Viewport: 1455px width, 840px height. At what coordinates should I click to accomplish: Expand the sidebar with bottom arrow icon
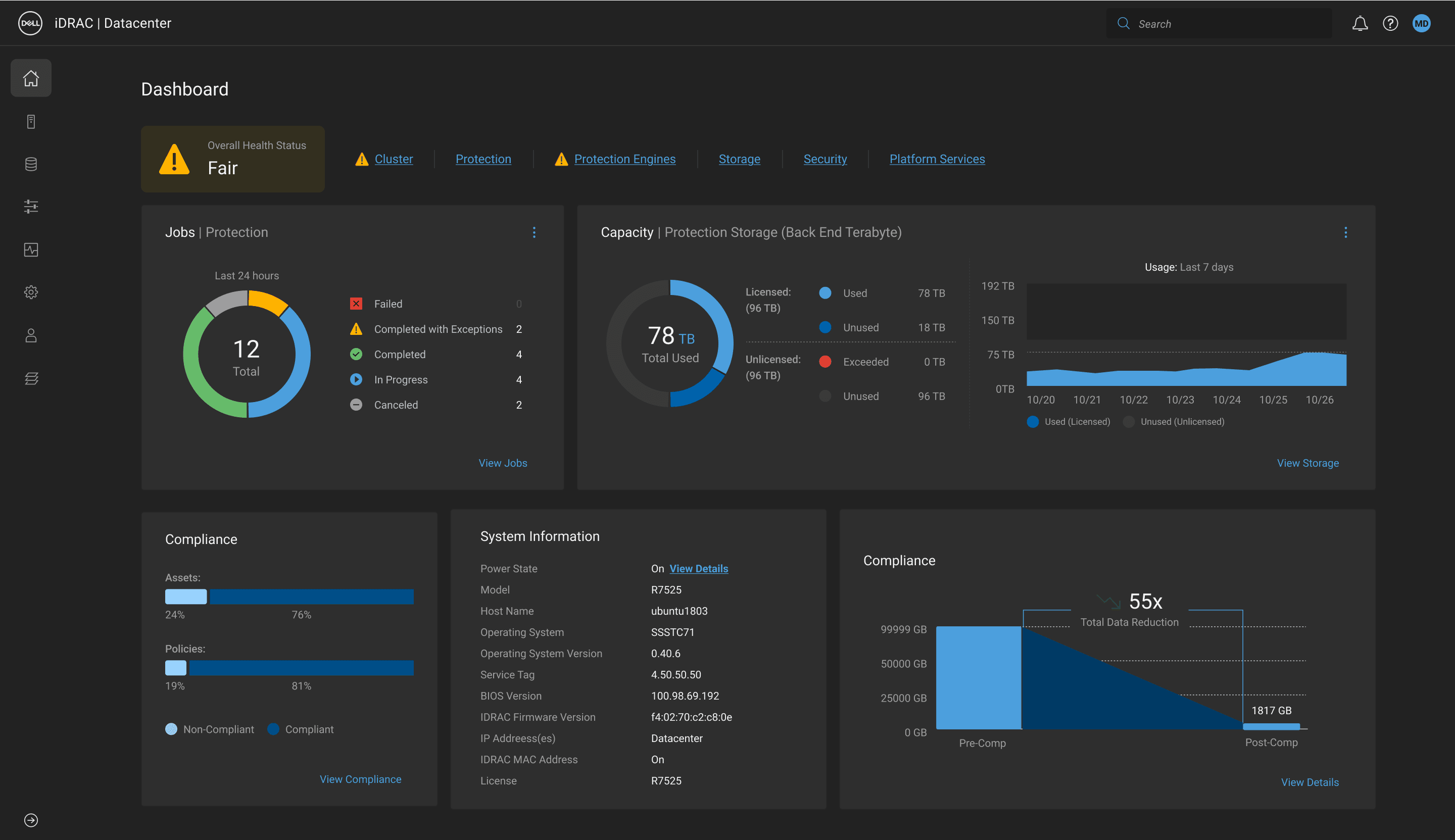31,820
